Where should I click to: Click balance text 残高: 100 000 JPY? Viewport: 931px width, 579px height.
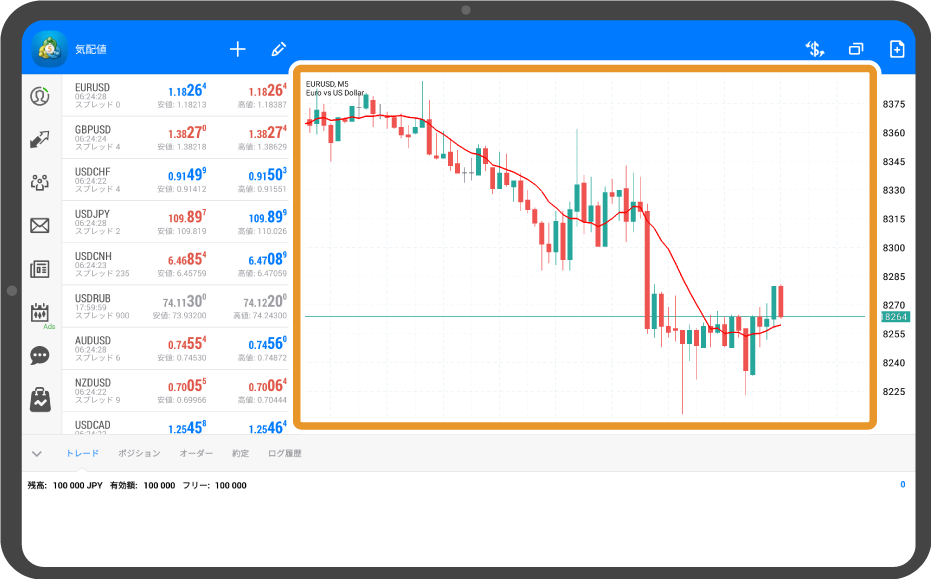click(x=65, y=485)
